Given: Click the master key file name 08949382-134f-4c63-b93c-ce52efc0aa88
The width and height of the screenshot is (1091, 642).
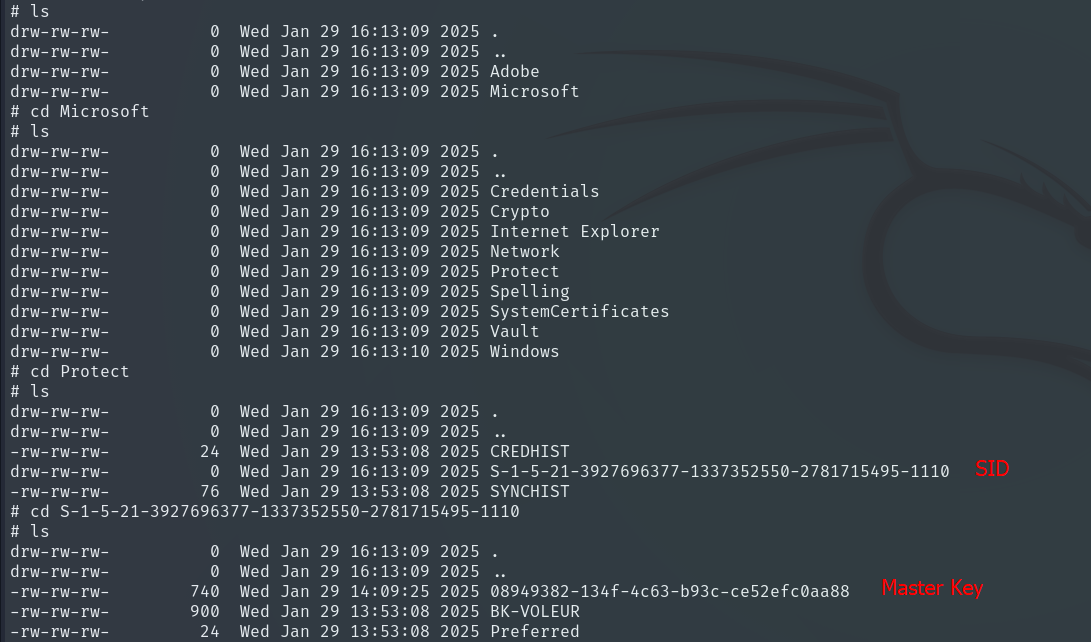Looking at the screenshot, I should pyautogui.click(x=669, y=592).
